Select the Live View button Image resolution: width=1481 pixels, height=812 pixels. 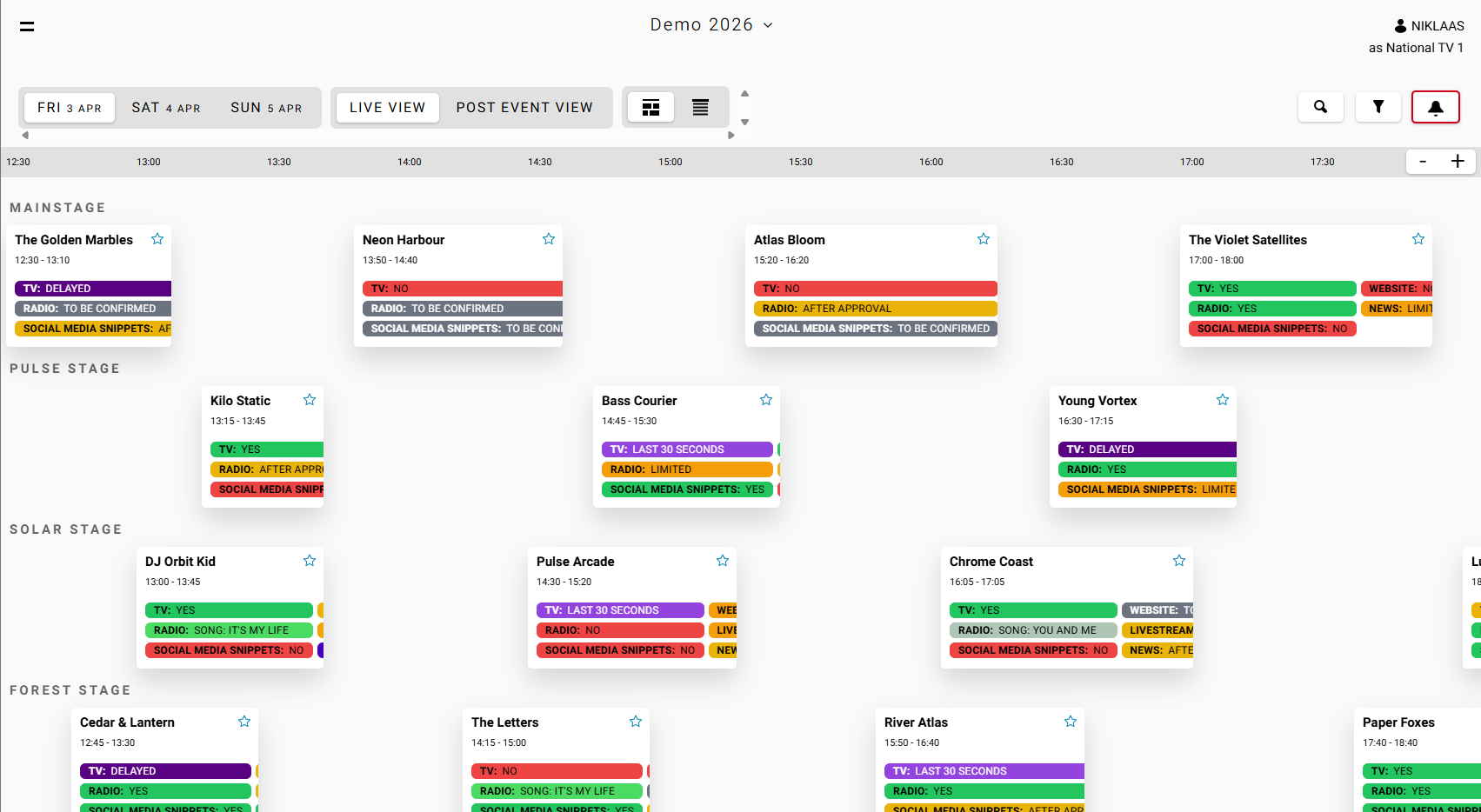click(x=387, y=108)
